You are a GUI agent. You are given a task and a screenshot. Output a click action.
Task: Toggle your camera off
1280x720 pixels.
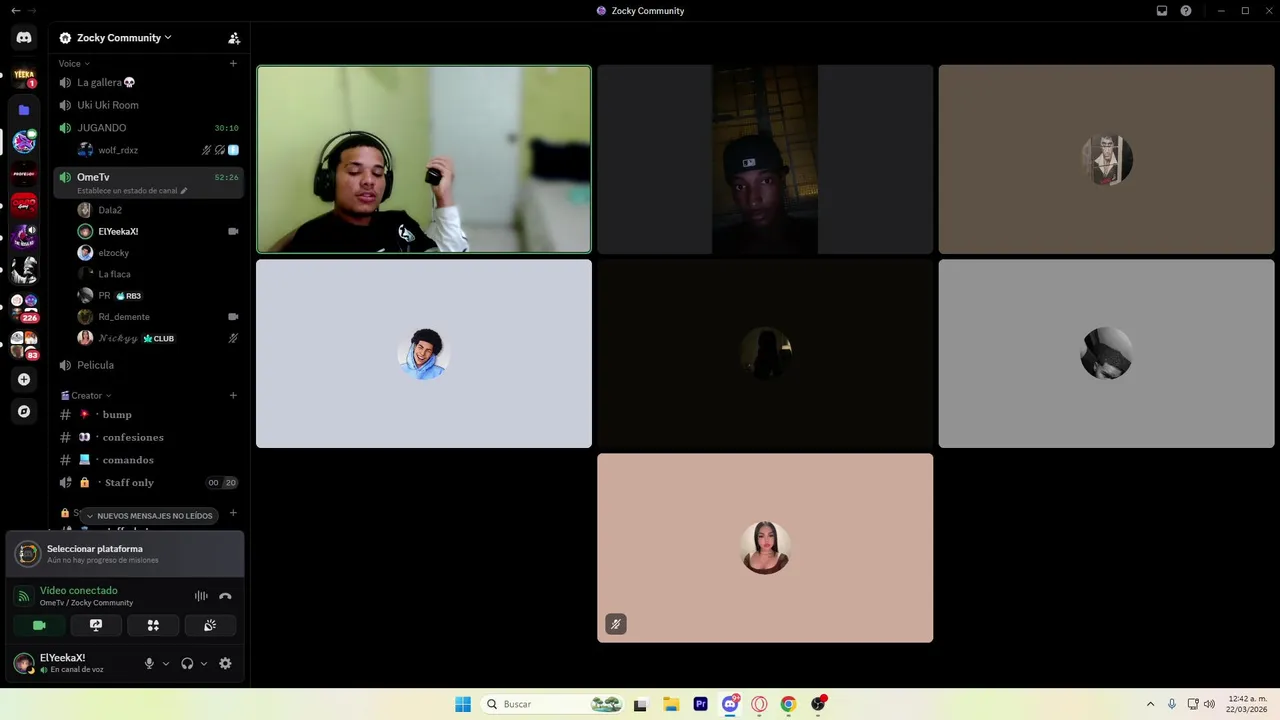click(x=39, y=625)
